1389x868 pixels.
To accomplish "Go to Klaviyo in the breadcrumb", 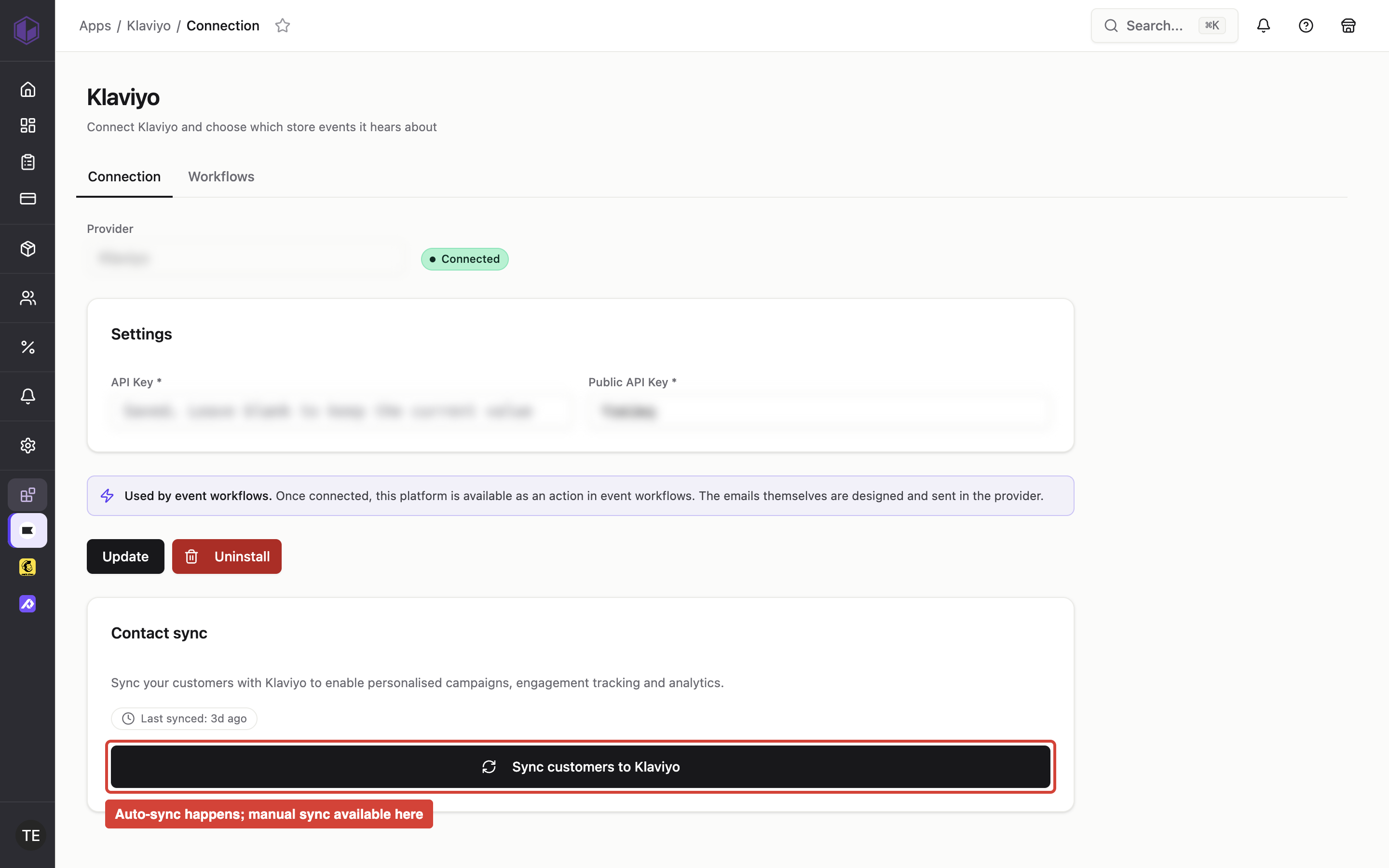I will click(149, 26).
